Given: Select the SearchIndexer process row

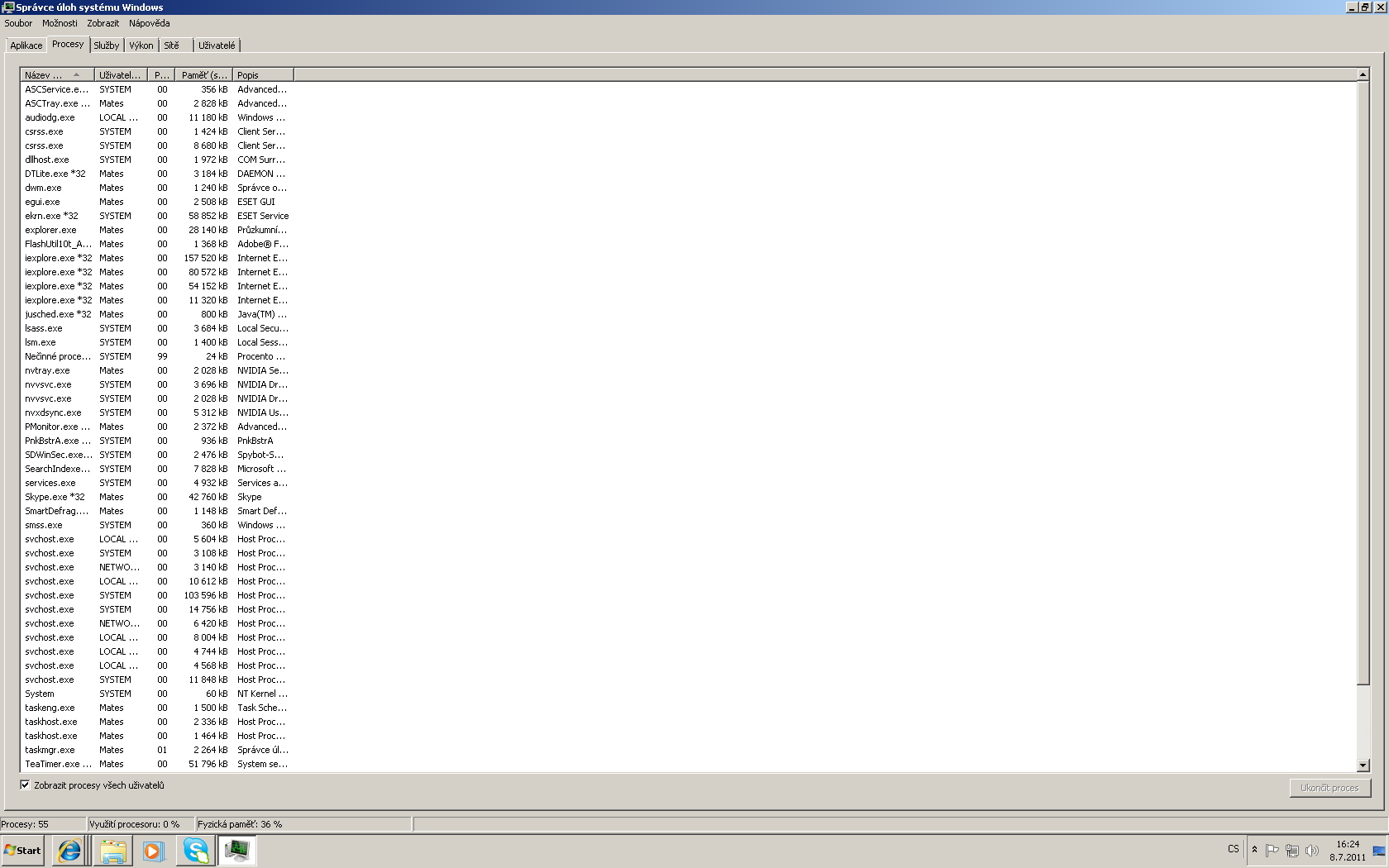Looking at the screenshot, I should [x=157, y=469].
